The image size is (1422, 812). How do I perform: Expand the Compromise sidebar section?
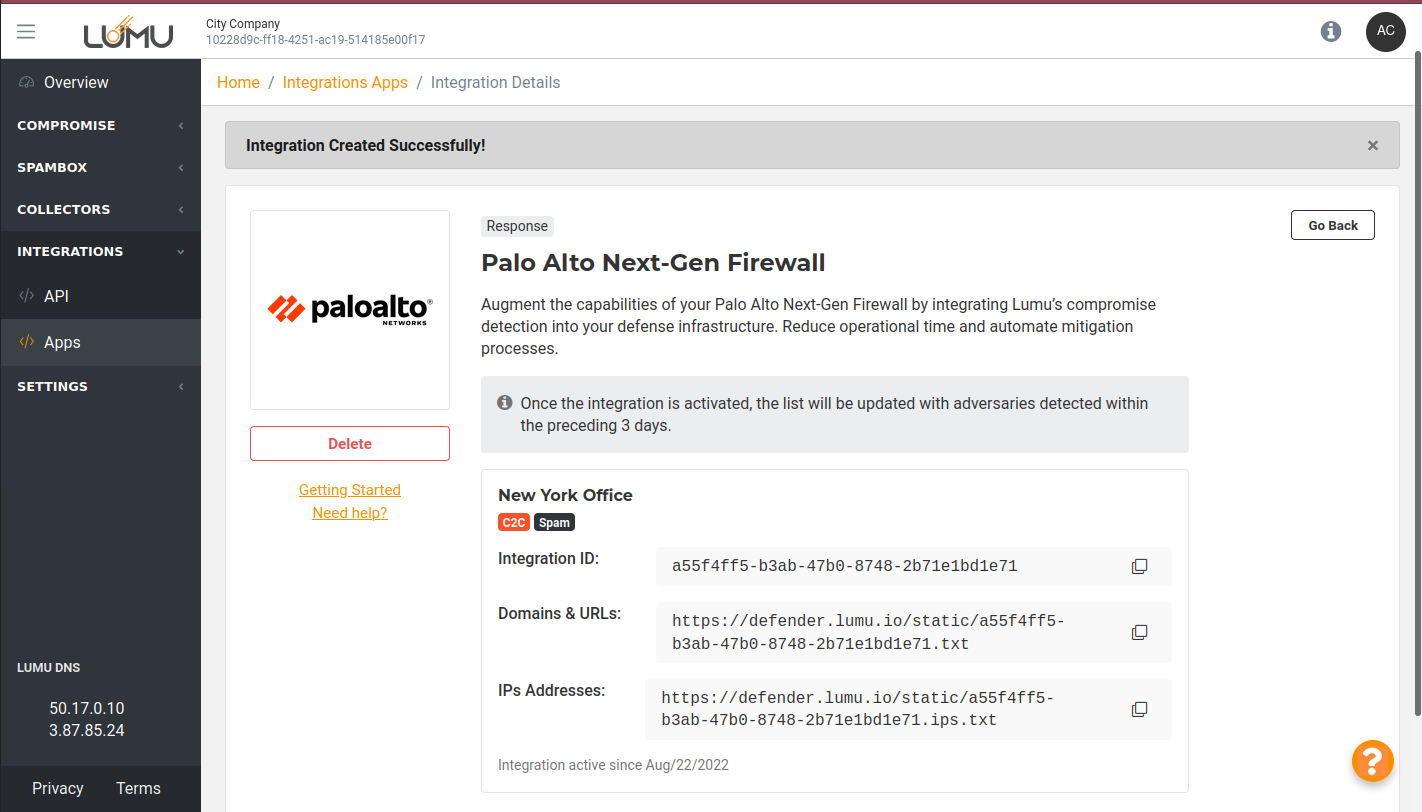tap(100, 126)
